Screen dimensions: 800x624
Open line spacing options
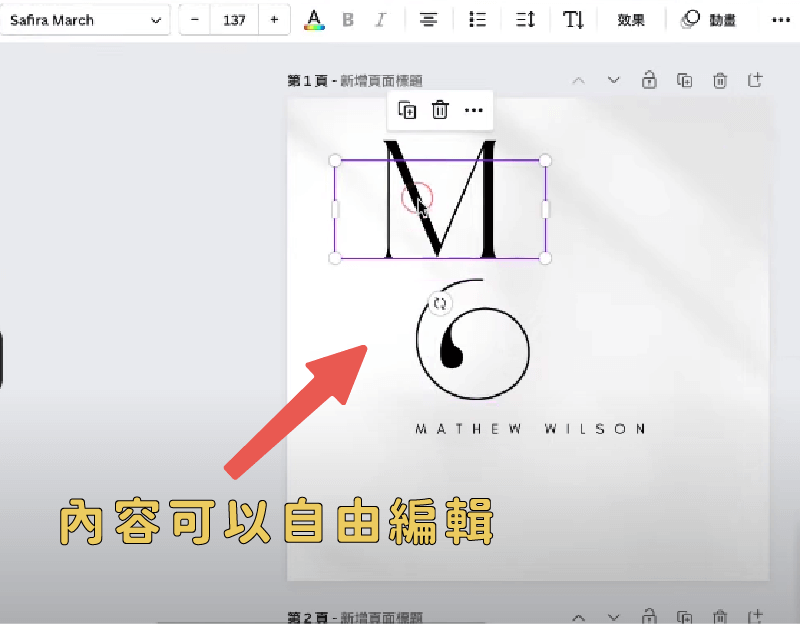(526, 20)
